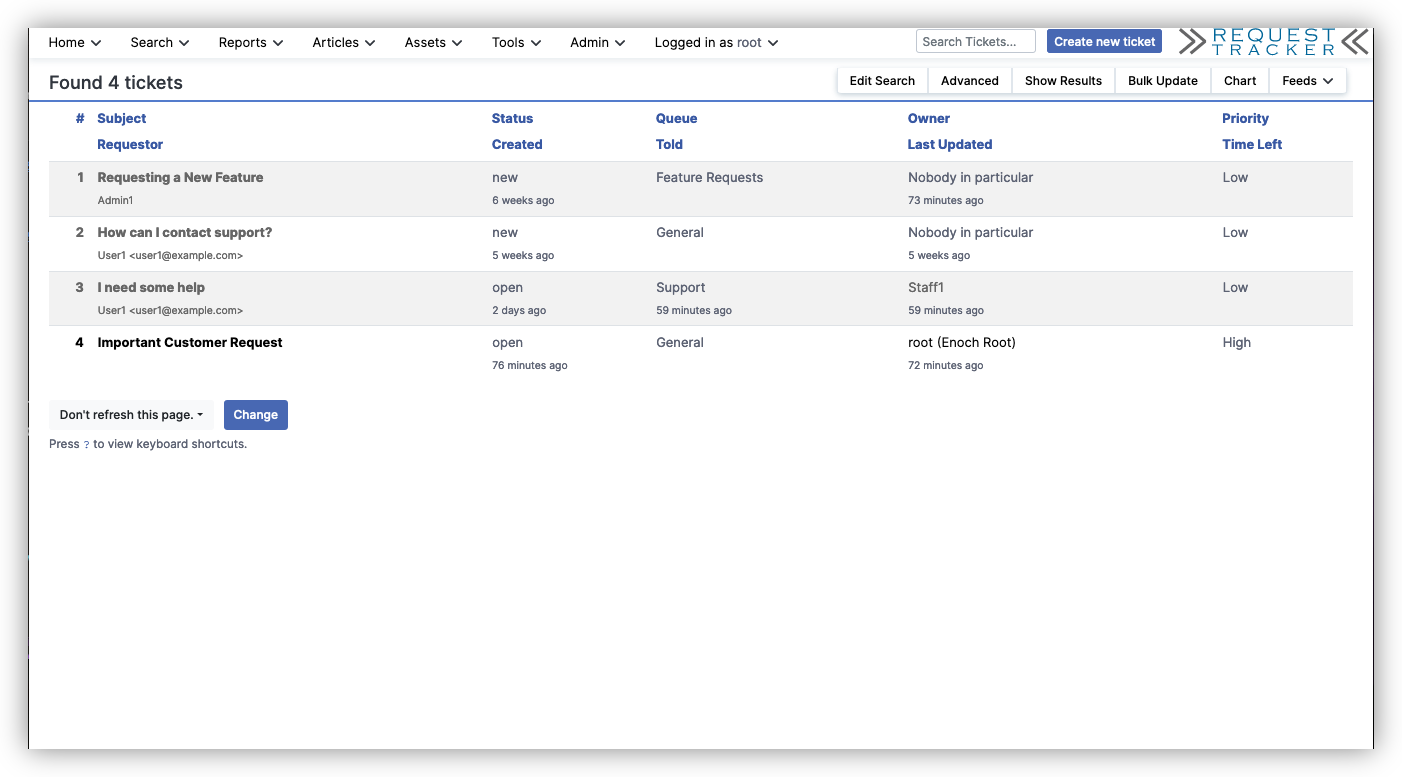Sort by the Requestor column header
This screenshot has height=777, width=1402.
130,144
